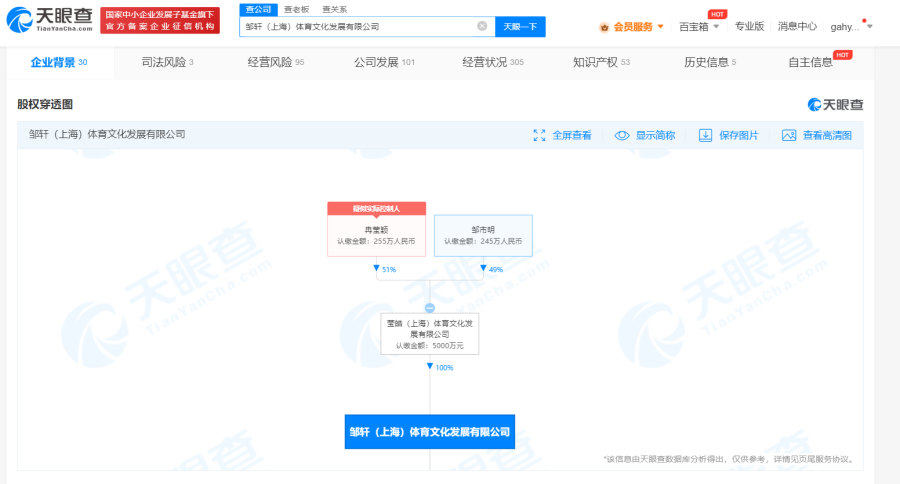Screen dimensions: 900x484
Task: Open the 会员服务 dropdown arrow
Action: tap(660, 26)
